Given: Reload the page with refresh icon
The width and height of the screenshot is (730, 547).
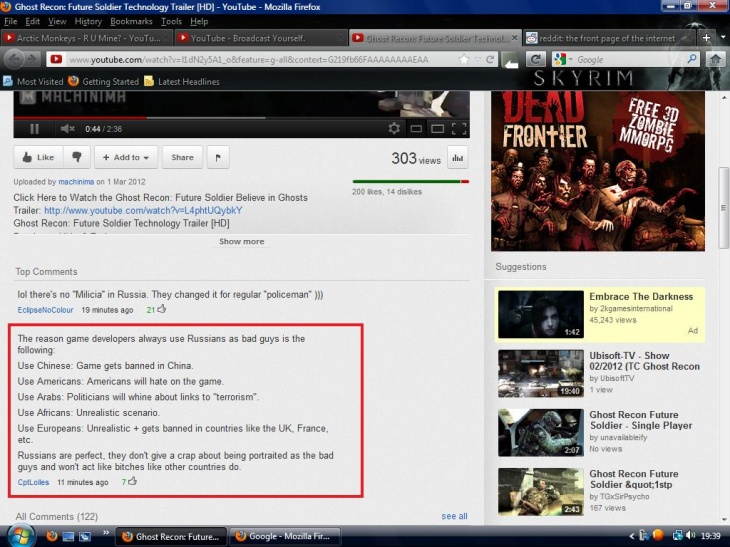Looking at the screenshot, I should [x=536, y=59].
